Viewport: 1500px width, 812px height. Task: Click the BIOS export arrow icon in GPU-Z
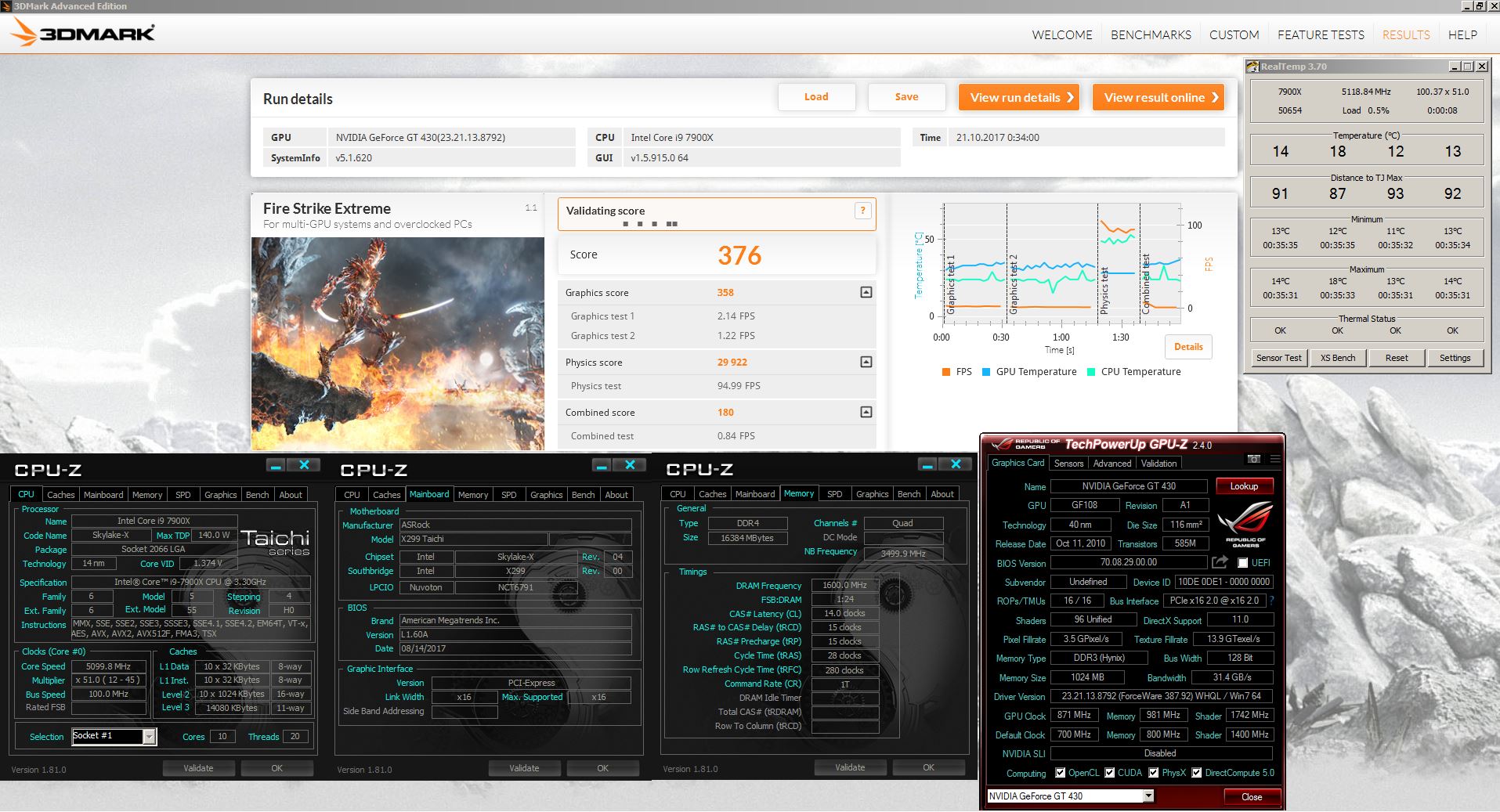point(1220,562)
